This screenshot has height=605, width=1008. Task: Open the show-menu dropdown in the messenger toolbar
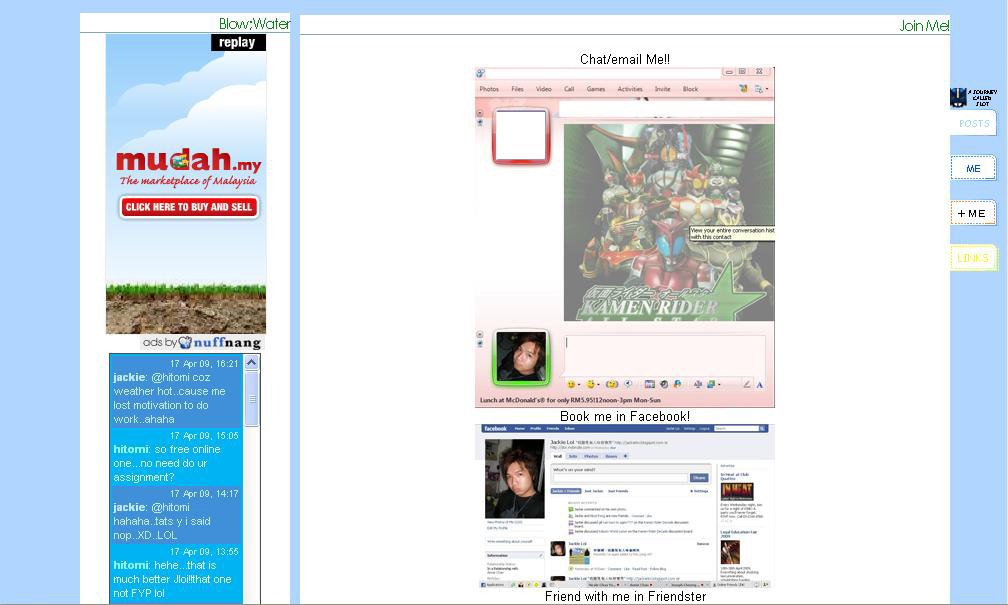click(x=761, y=89)
